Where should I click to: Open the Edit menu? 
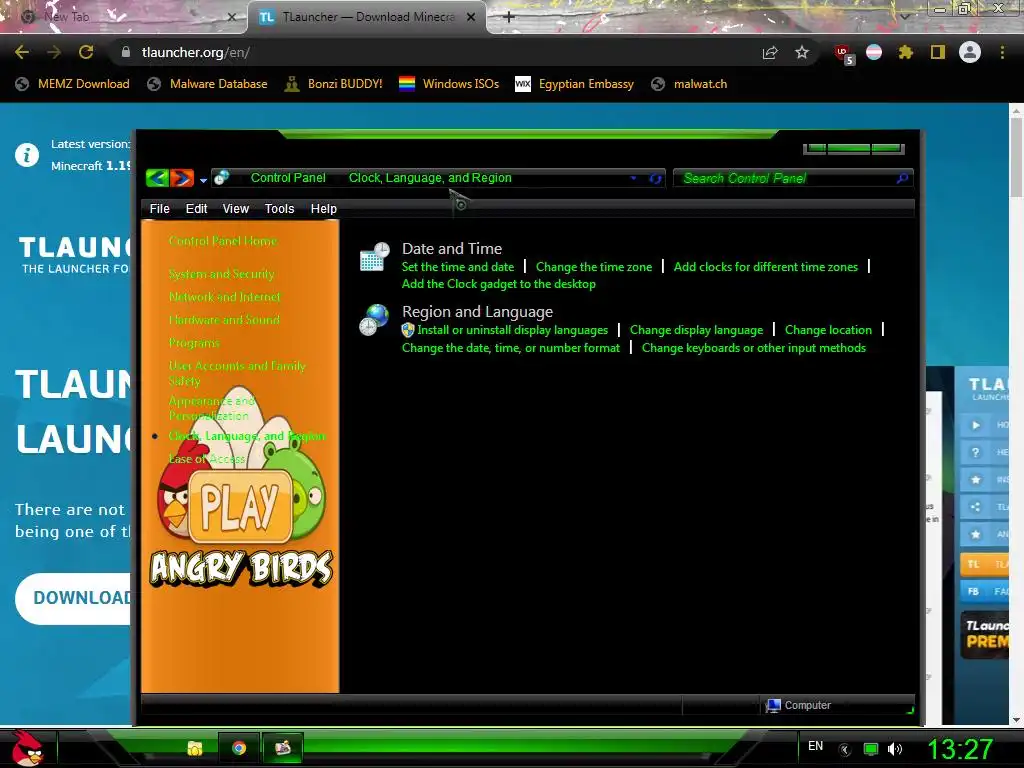(196, 208)
